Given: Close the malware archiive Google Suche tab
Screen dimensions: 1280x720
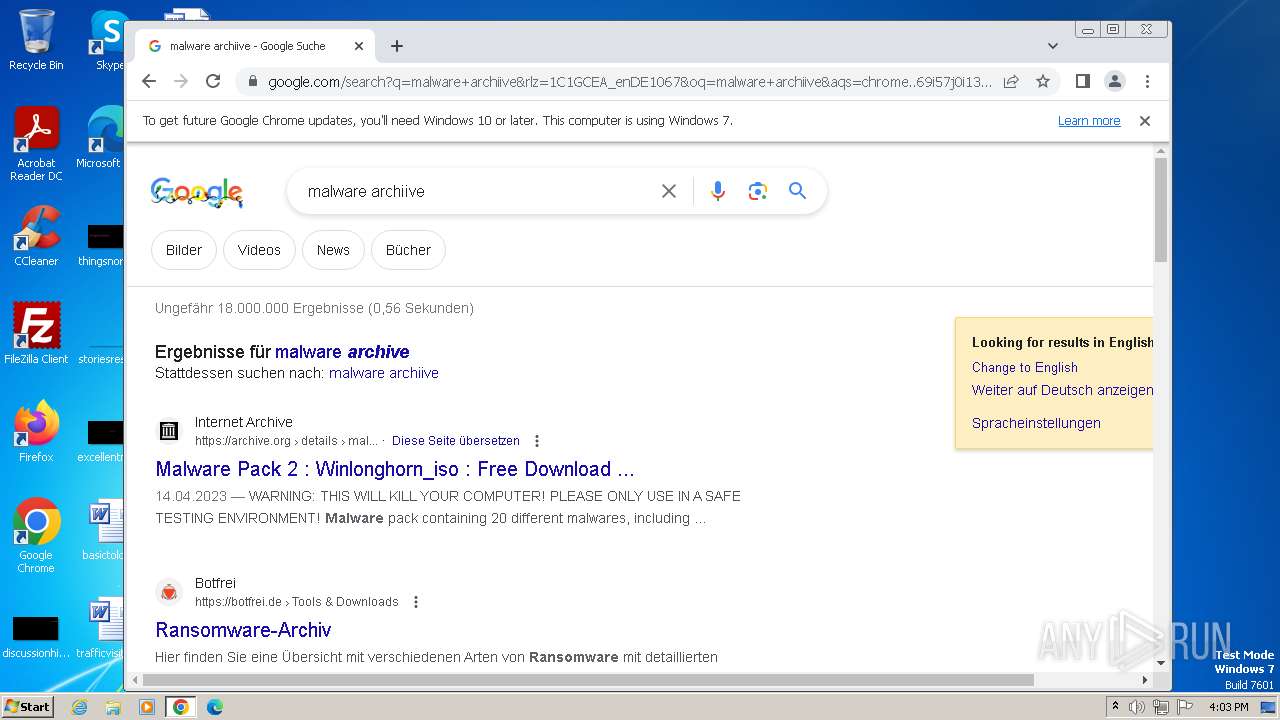Looking at the screenshot, I should click(359, 46).
